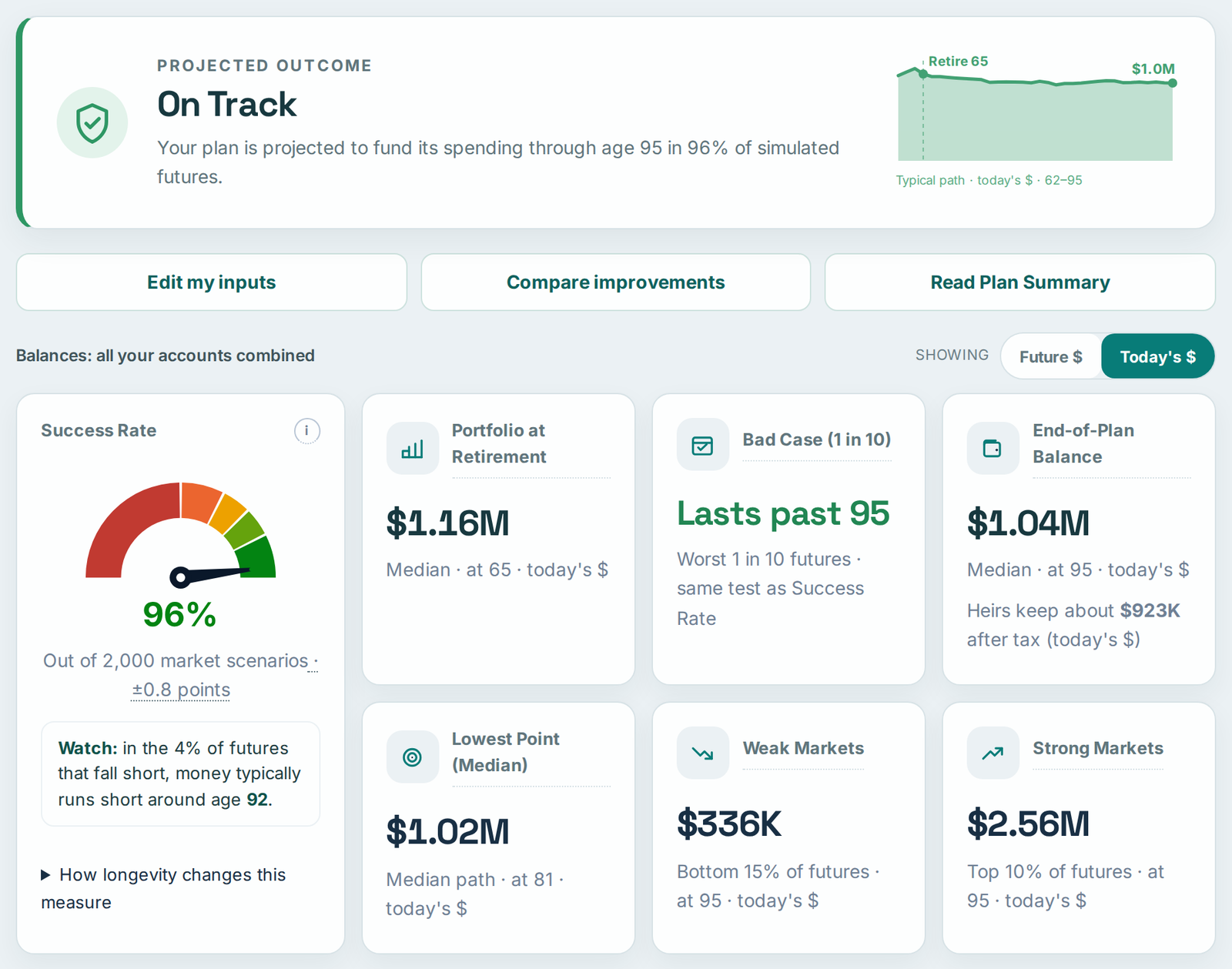Click the Retire 65 chart marker
1232x969 pixels.
tap(923, 74)
